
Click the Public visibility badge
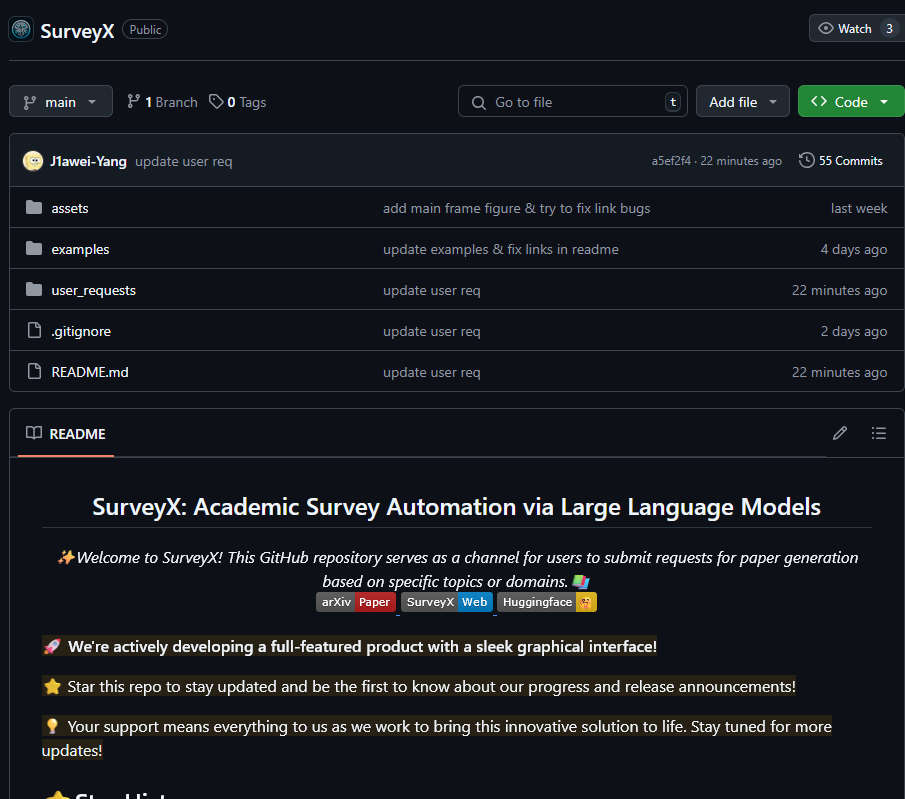145,29
